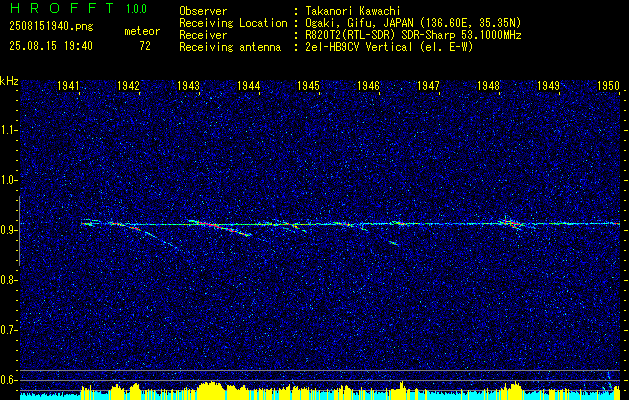Click the 1.0 kHz axis label
Viewport: 629px width, 400px height.
pos(7,180)
